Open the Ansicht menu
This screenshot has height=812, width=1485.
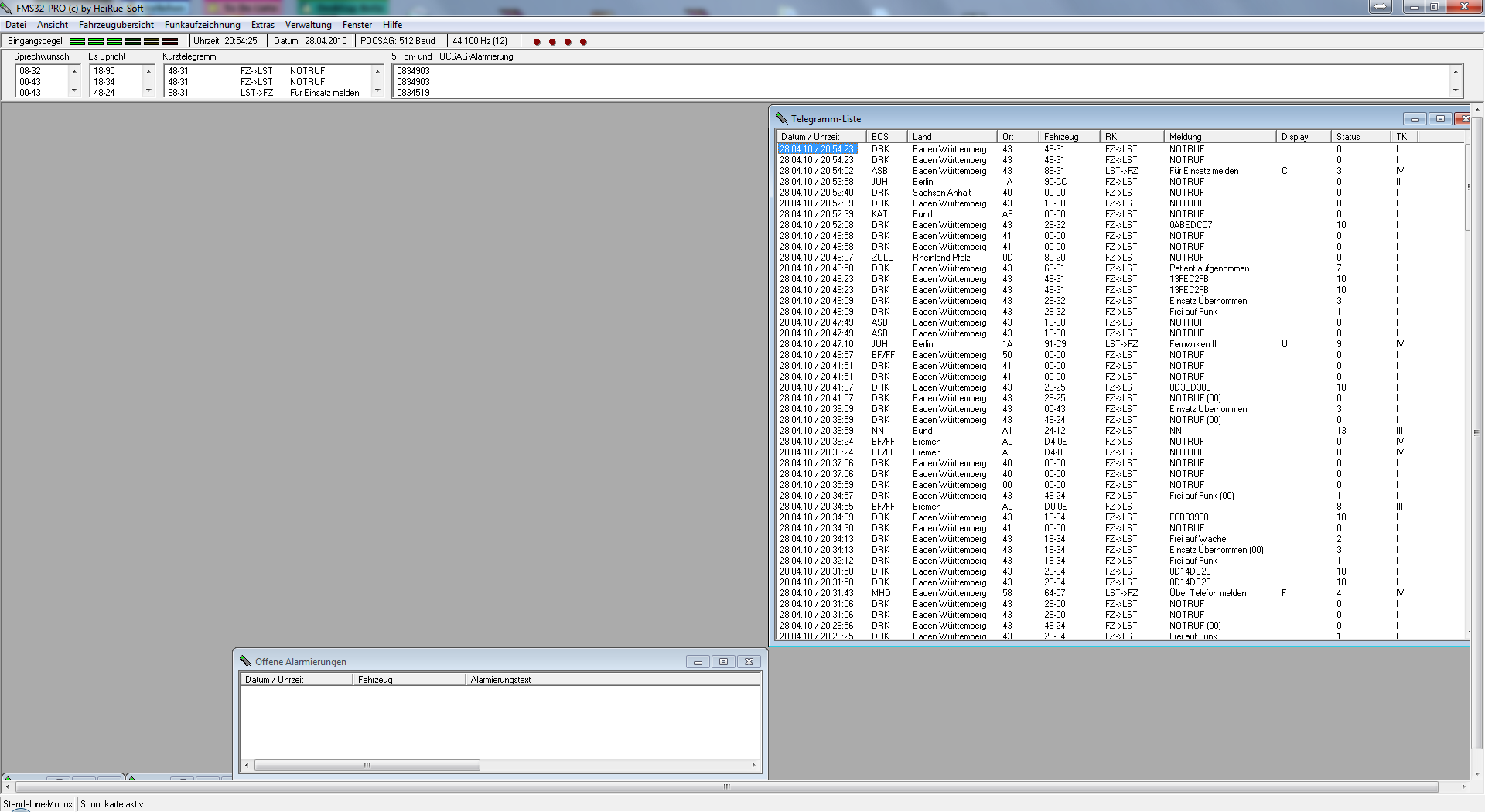pos(52,25)
